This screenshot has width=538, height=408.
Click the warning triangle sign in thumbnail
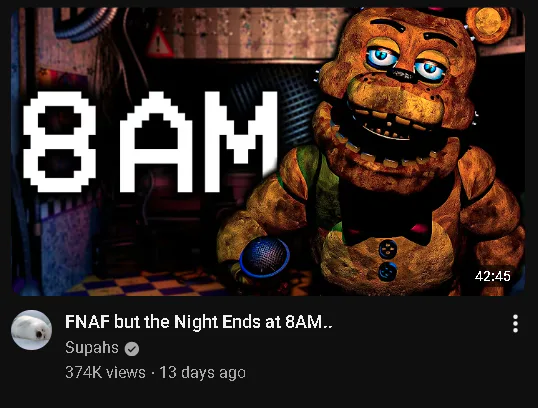tap(160, 42)
